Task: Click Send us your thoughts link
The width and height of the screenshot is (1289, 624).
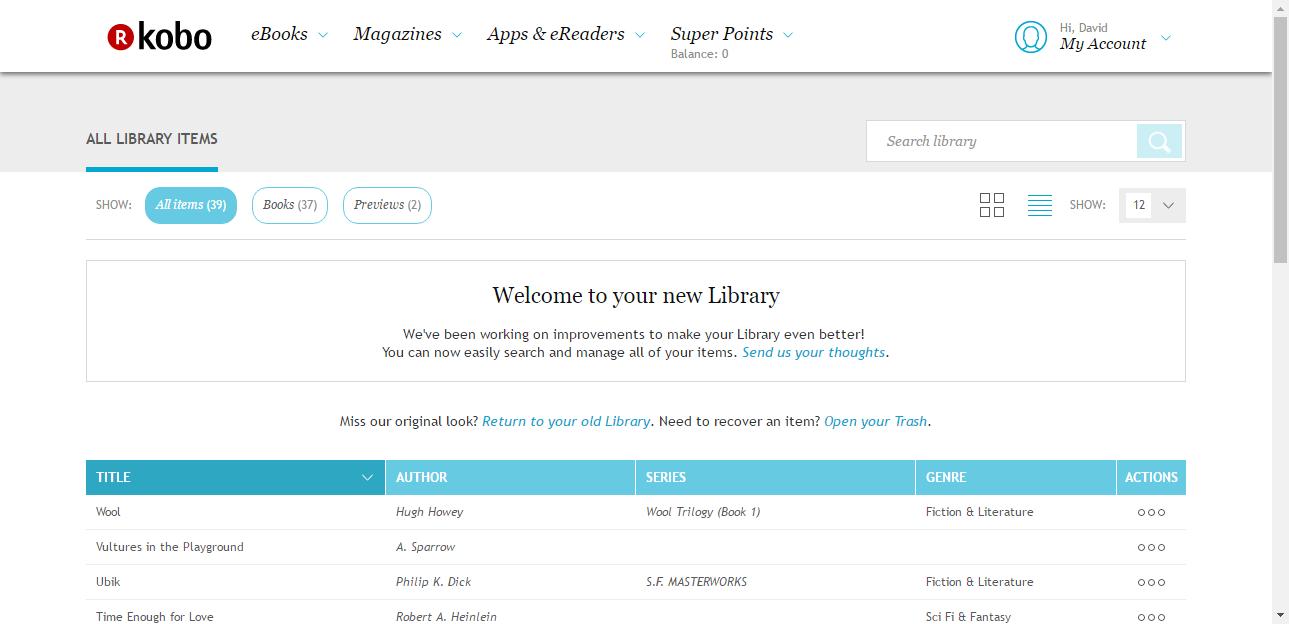Action: (813, 352)
